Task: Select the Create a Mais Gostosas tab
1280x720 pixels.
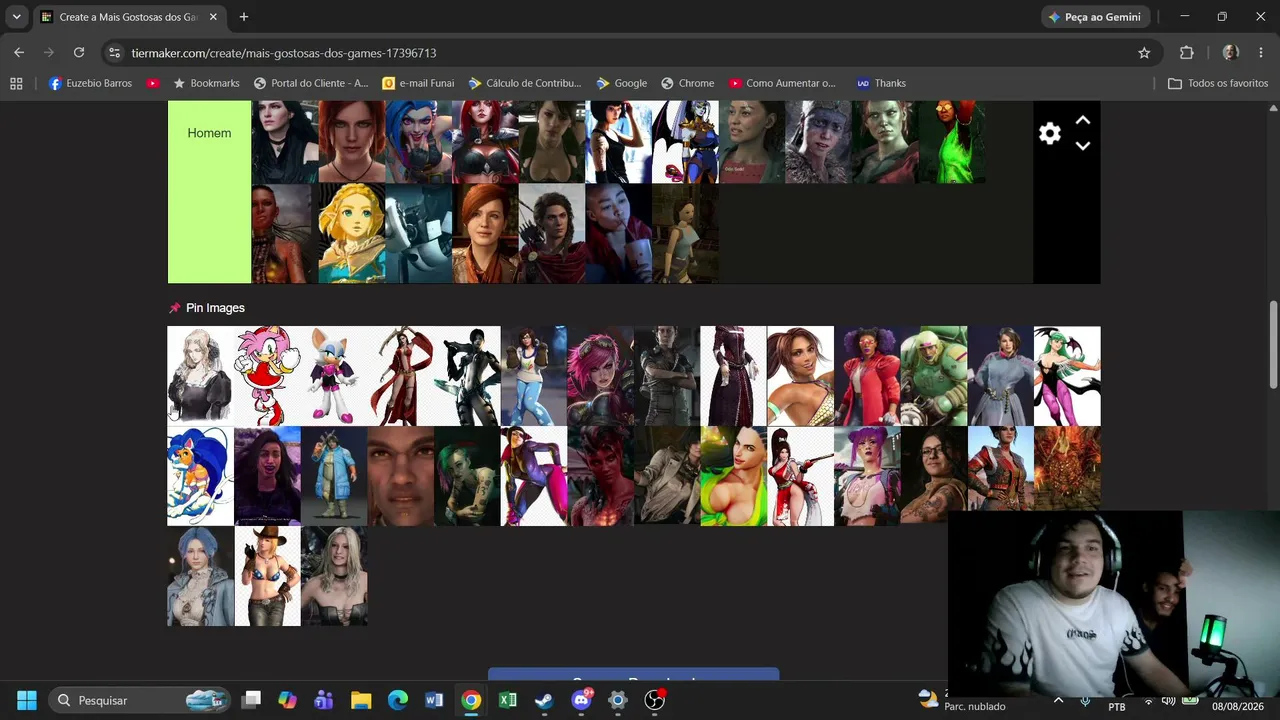Action: pyautogui.click(x=130, y=17)
